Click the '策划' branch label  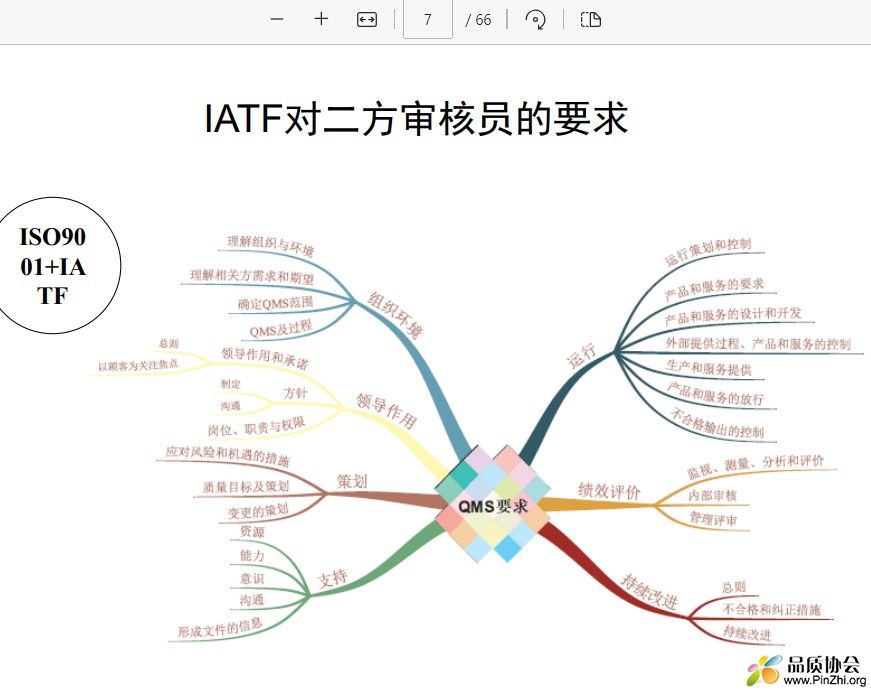click(x=352, y=481)
